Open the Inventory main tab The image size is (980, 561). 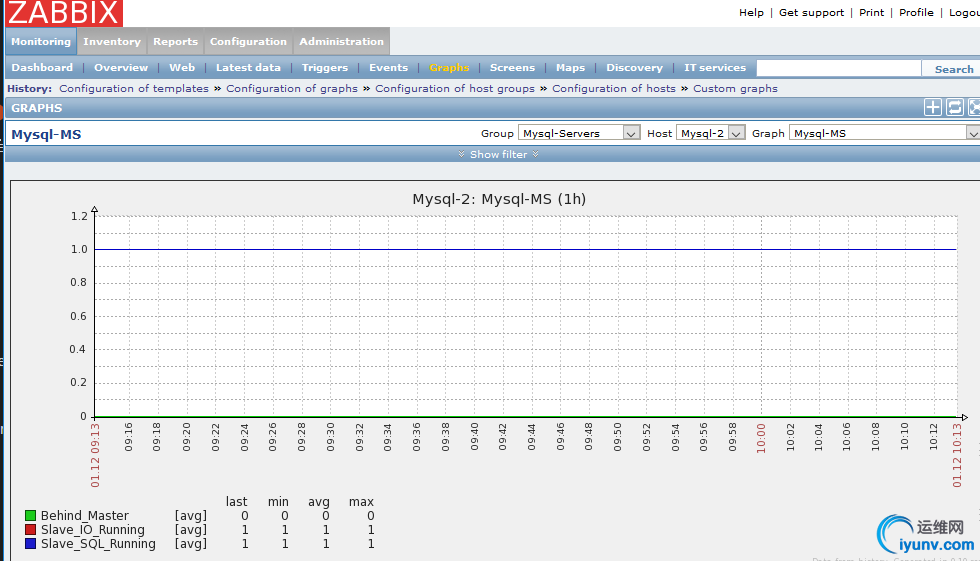tap(112, 41)
